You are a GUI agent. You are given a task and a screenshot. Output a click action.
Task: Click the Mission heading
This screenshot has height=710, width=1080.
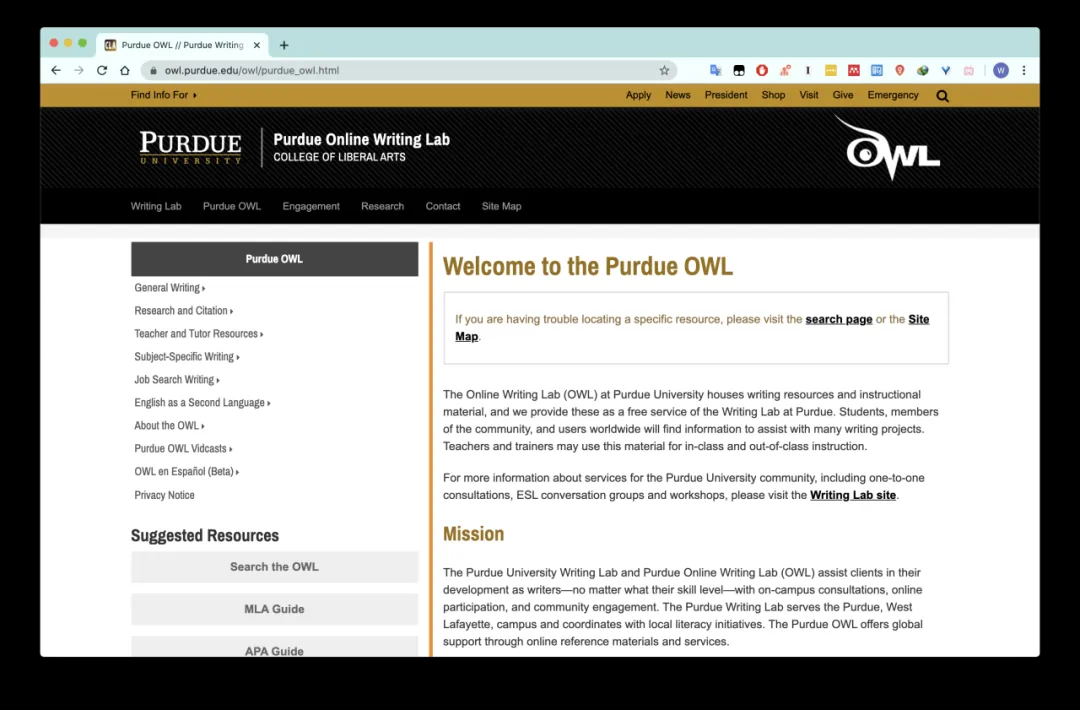click(473, 534)
